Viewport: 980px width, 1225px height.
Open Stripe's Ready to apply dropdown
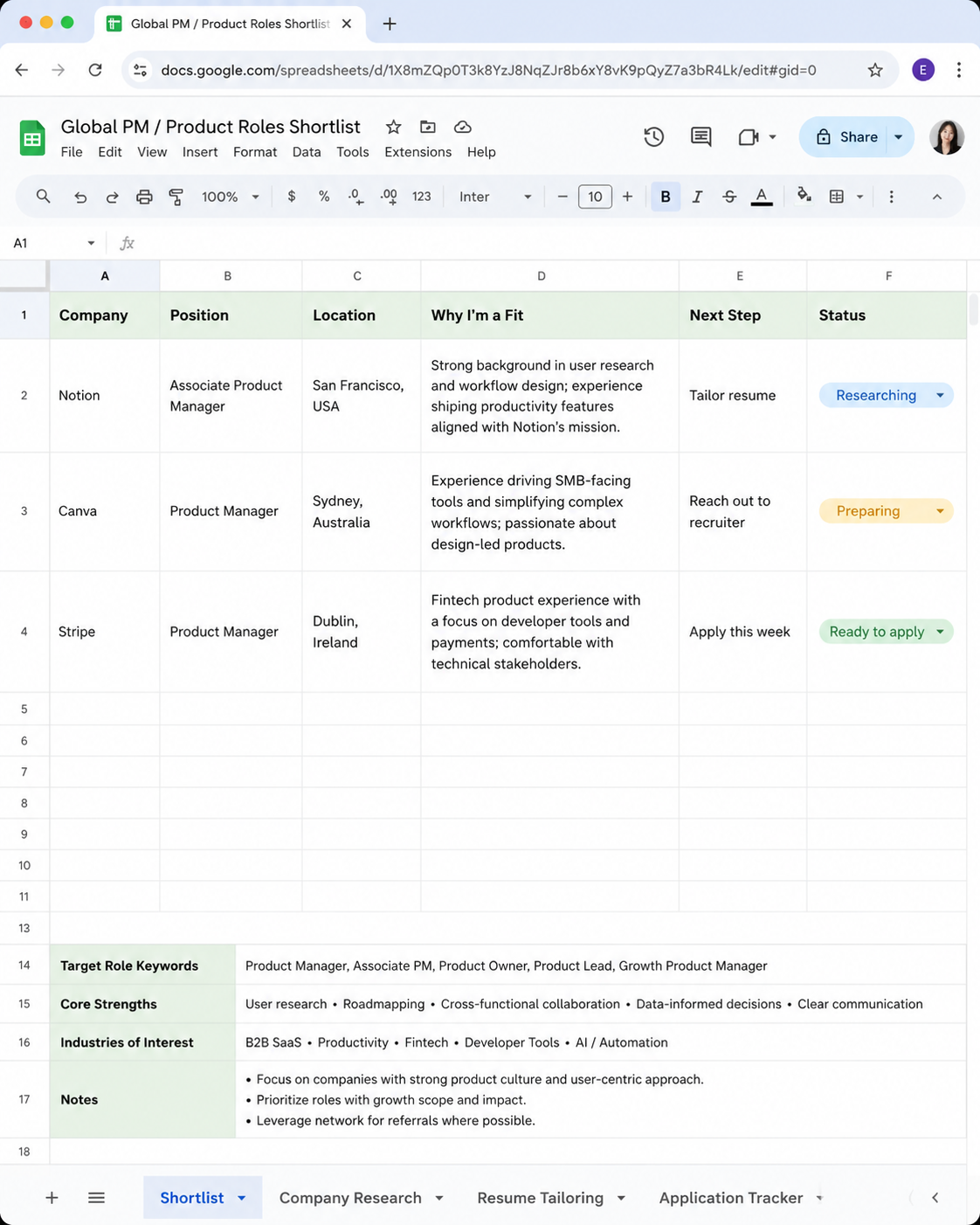coord(886,632)
